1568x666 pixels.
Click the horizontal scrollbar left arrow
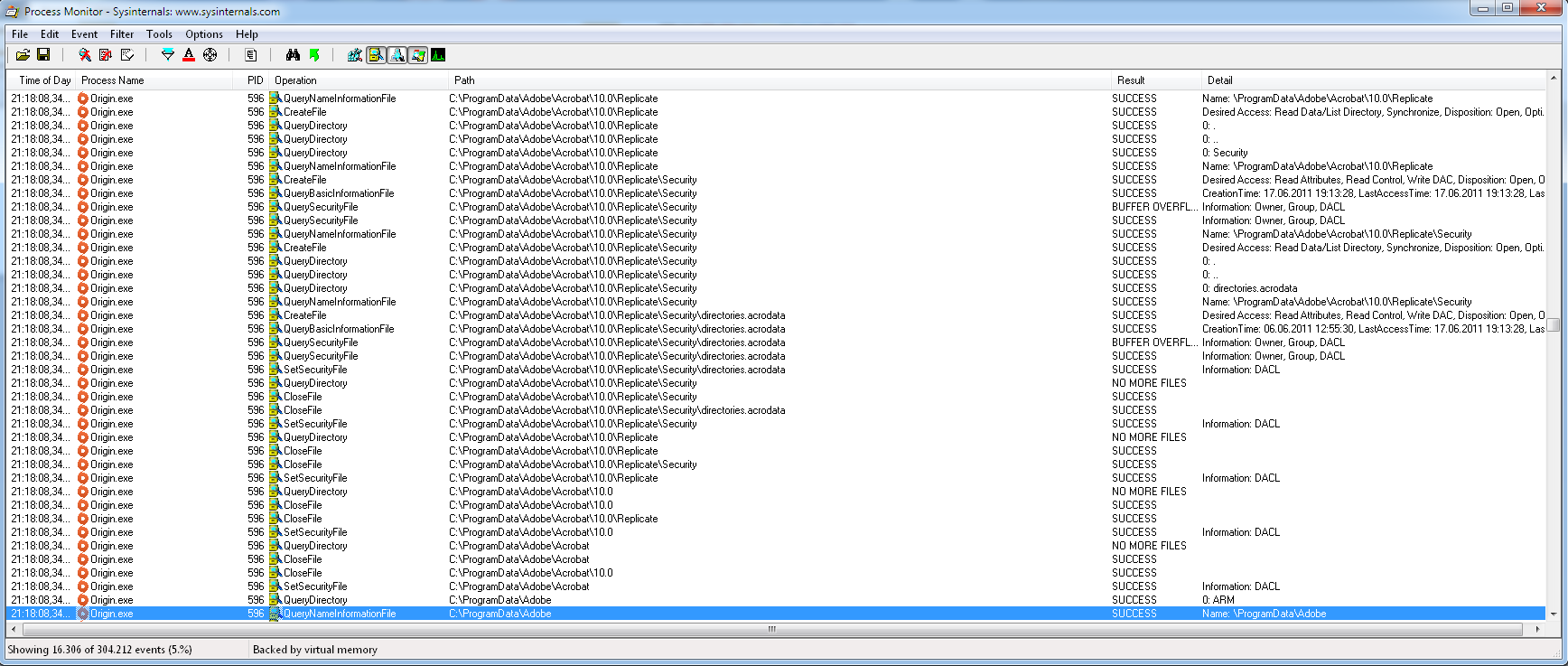pyautogui.click(x=14, y=629)
